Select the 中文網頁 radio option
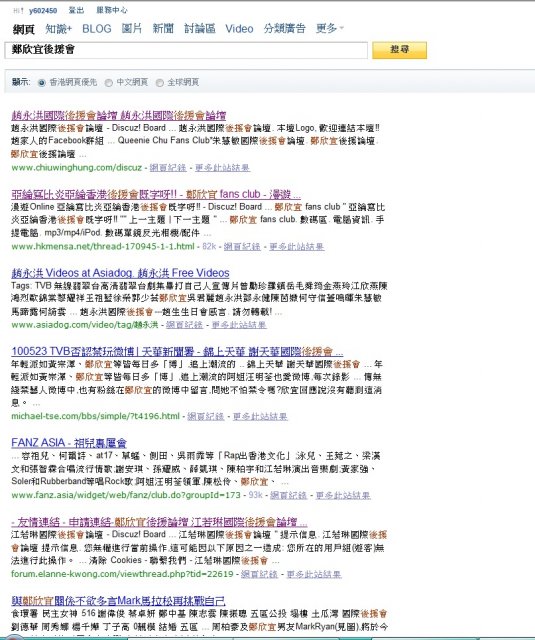 pyautogui.click(x=109, y=82)
